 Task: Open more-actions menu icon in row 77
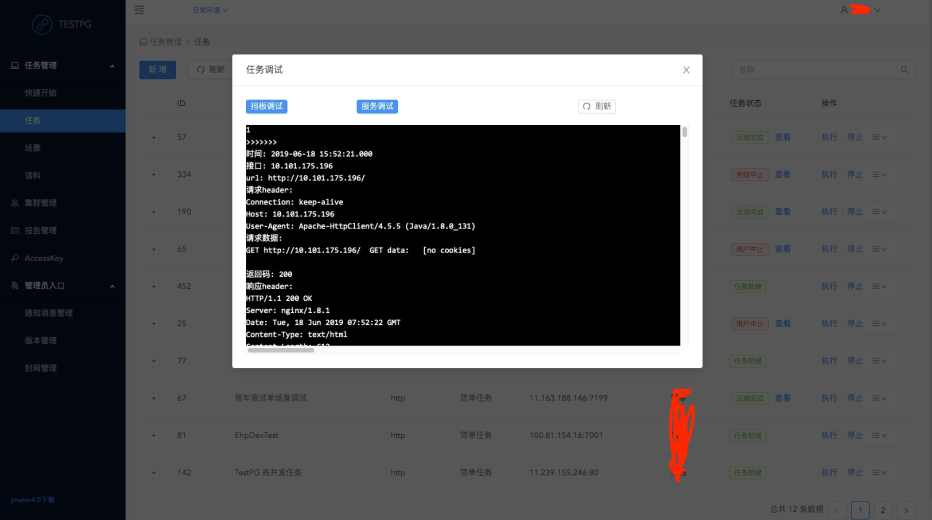[x=879, y=361]
